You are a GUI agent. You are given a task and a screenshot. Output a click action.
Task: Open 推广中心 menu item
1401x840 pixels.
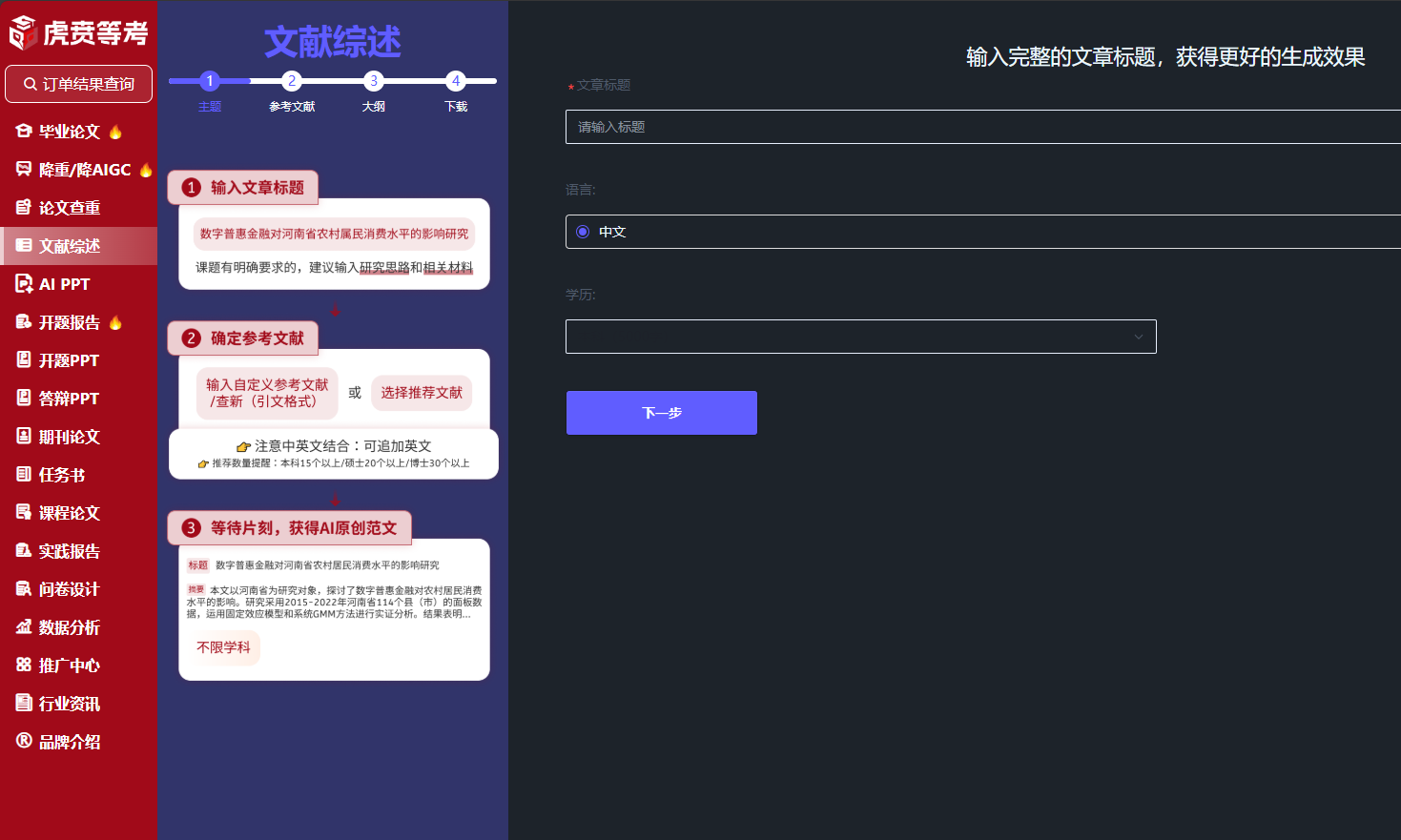(79, 666)
